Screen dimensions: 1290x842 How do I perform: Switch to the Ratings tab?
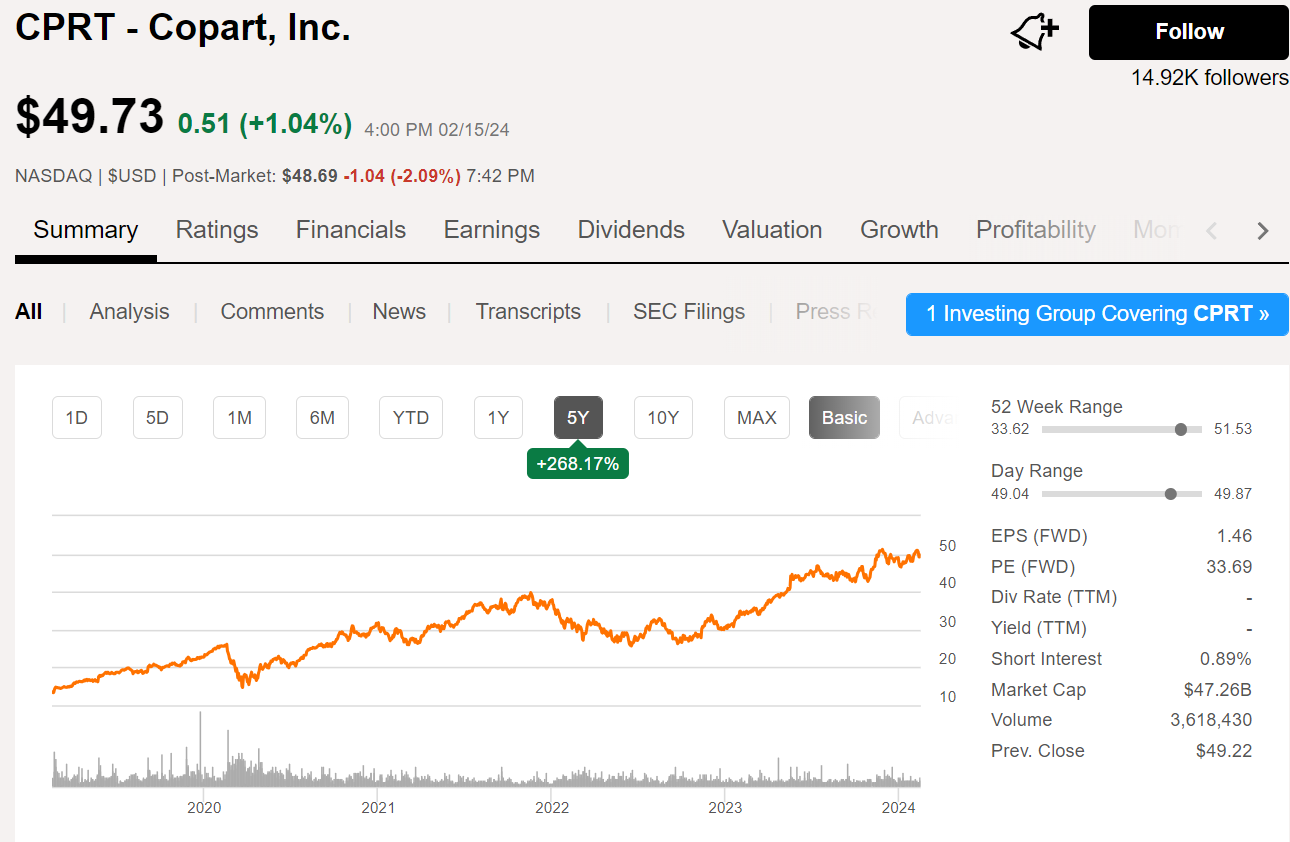(x=217, y=230)
